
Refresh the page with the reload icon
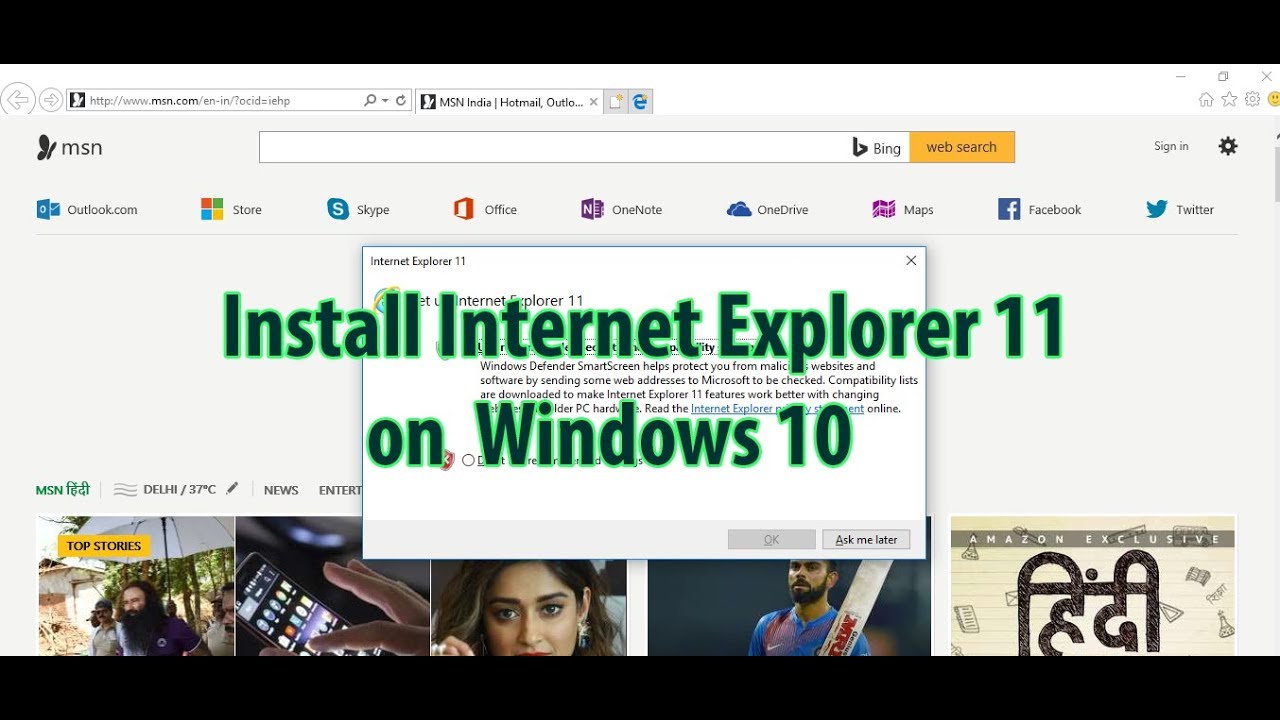[401, 100]
